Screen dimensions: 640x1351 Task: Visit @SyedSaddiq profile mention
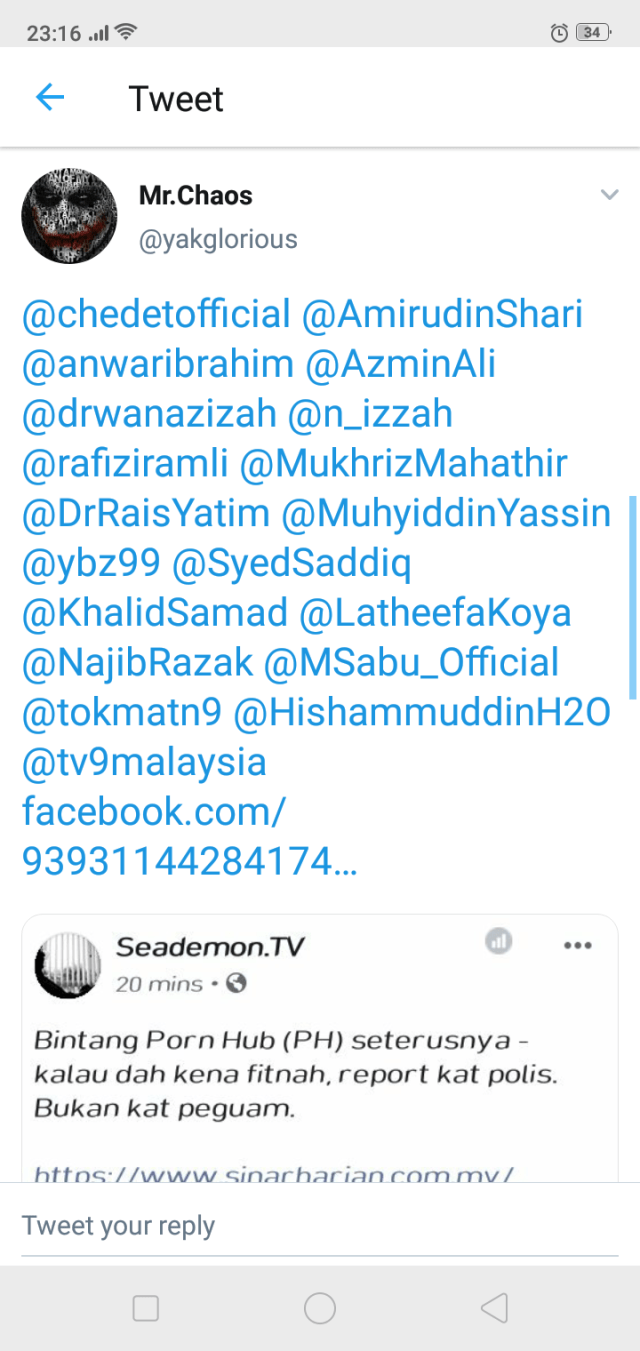click(291, 564)
